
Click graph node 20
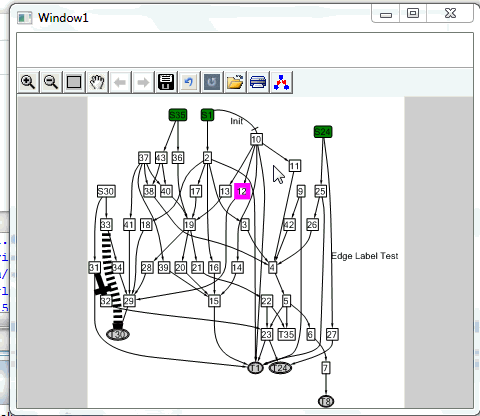[x=180, y=267]
